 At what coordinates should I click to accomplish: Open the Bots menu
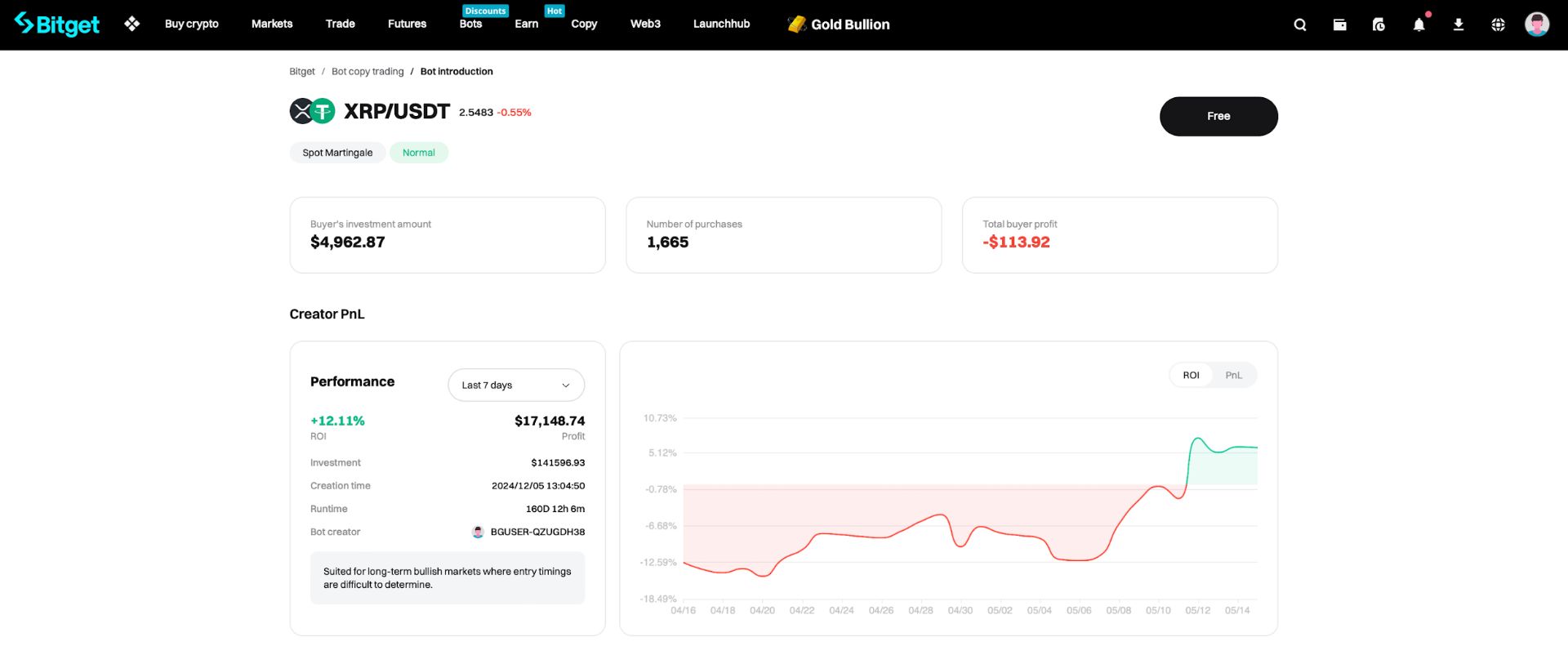tap(470, 24)
